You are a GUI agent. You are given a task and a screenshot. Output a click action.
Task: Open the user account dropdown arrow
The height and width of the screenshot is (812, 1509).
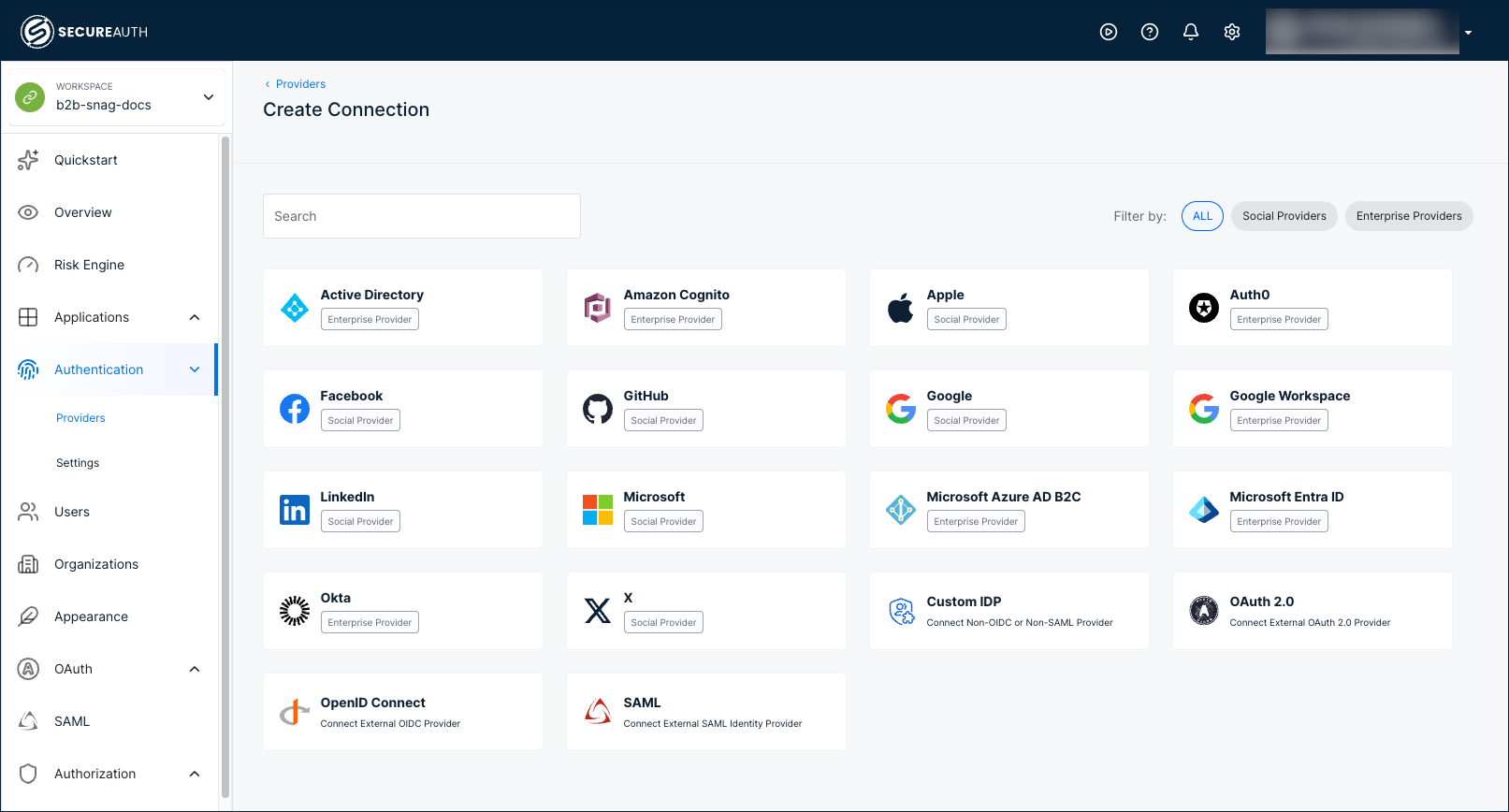coord(1468,33)
